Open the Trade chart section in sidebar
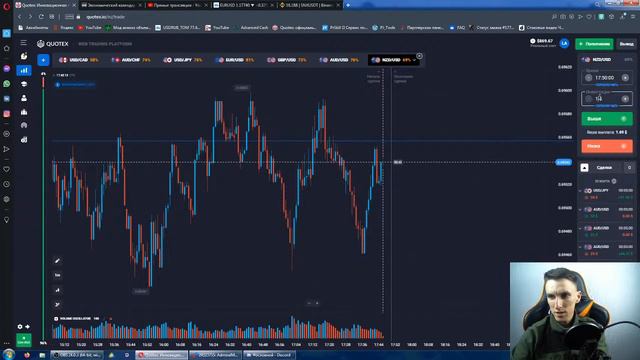 pyautogui.click(x=24, y=70)
